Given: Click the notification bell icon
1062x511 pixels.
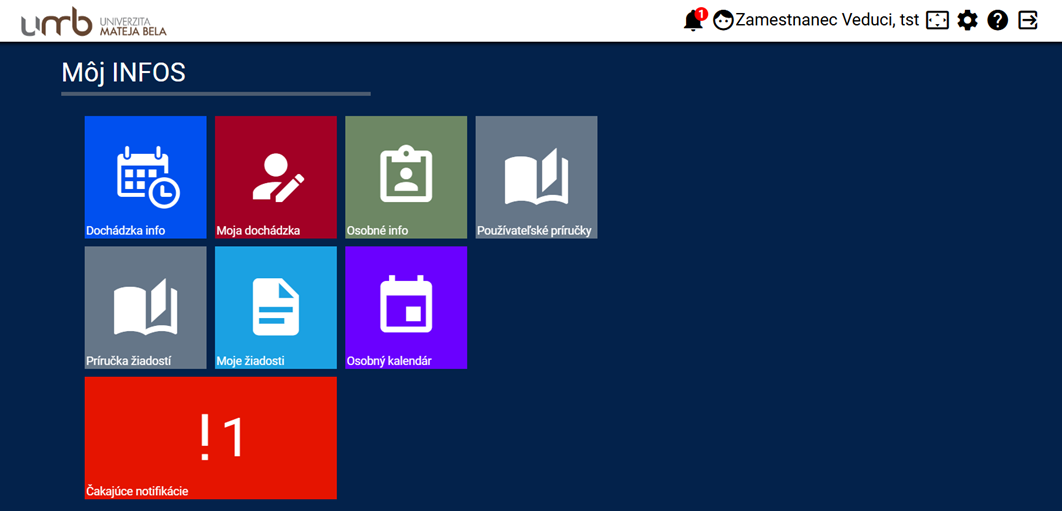Looking at the screenshot, I should 693,21.
